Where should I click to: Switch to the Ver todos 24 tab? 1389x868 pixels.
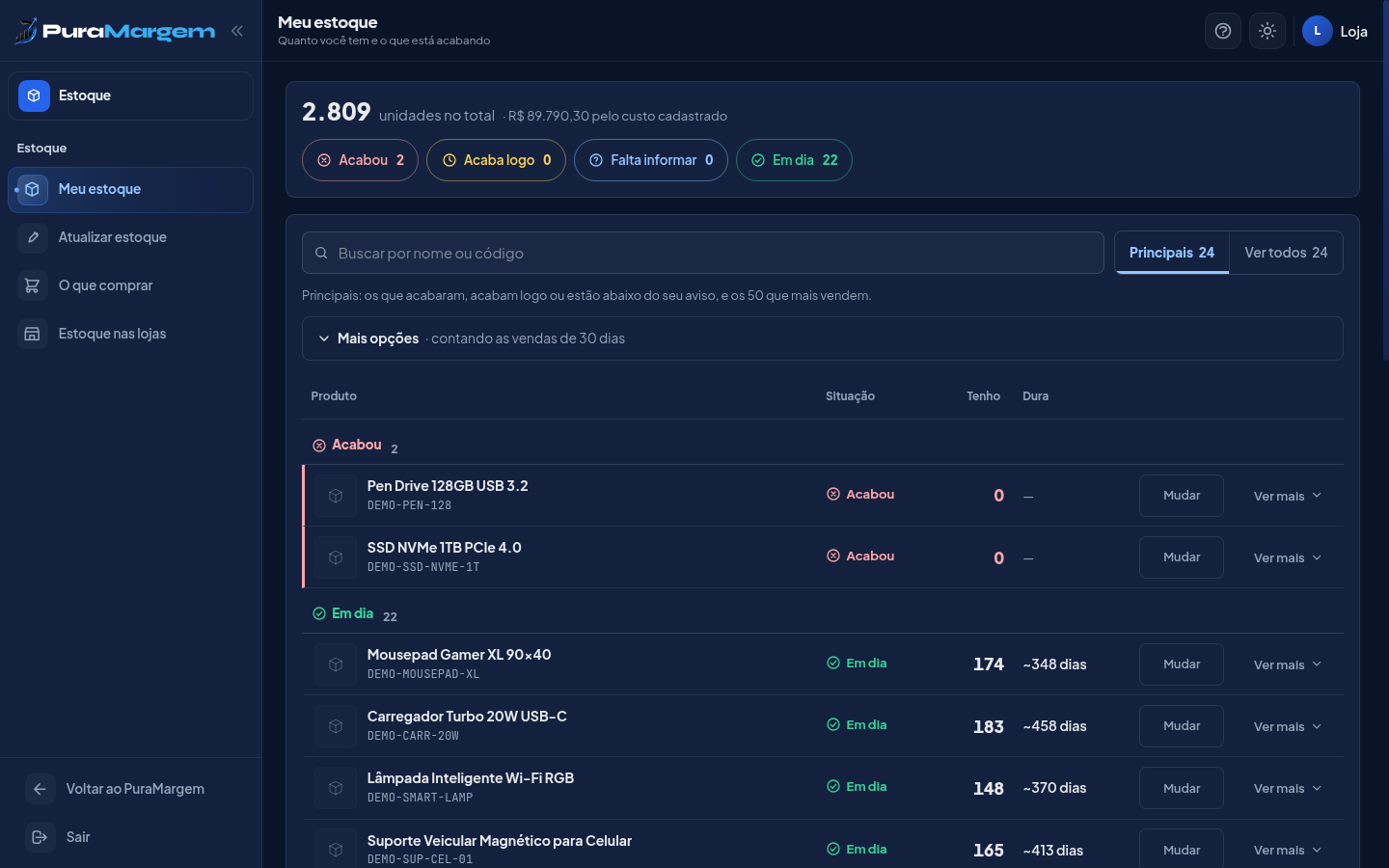[x=1286, y=253]
